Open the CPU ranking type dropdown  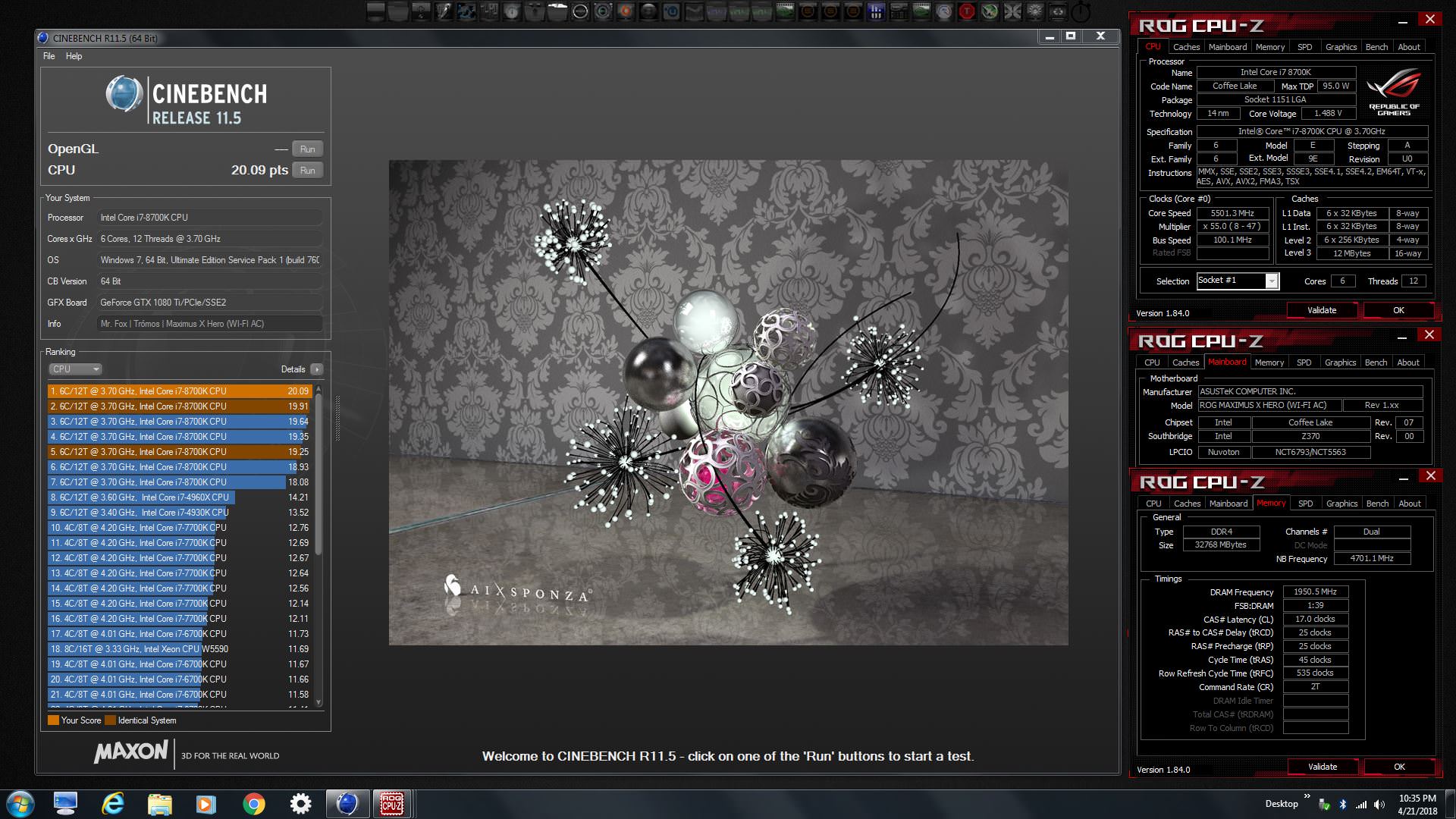(75, 369)
